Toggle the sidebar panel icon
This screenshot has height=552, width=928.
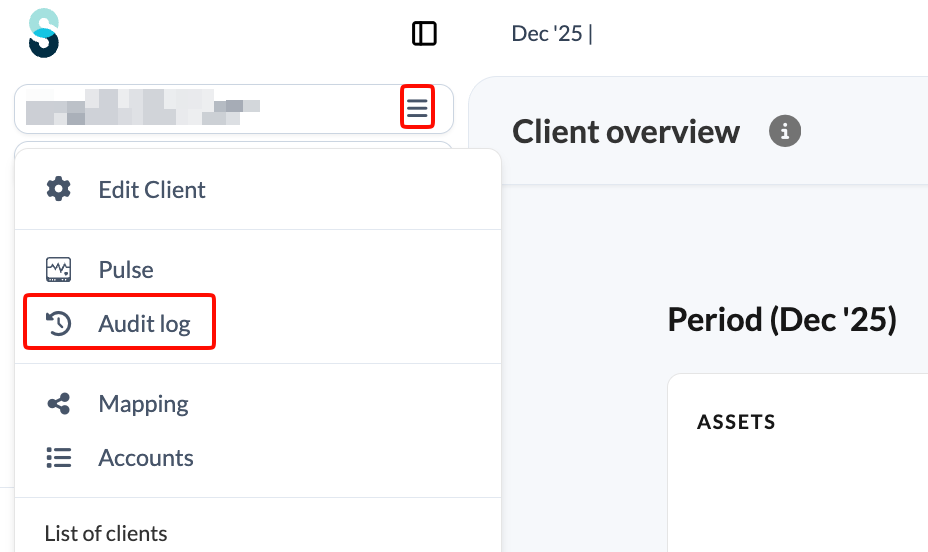point(424,34)
